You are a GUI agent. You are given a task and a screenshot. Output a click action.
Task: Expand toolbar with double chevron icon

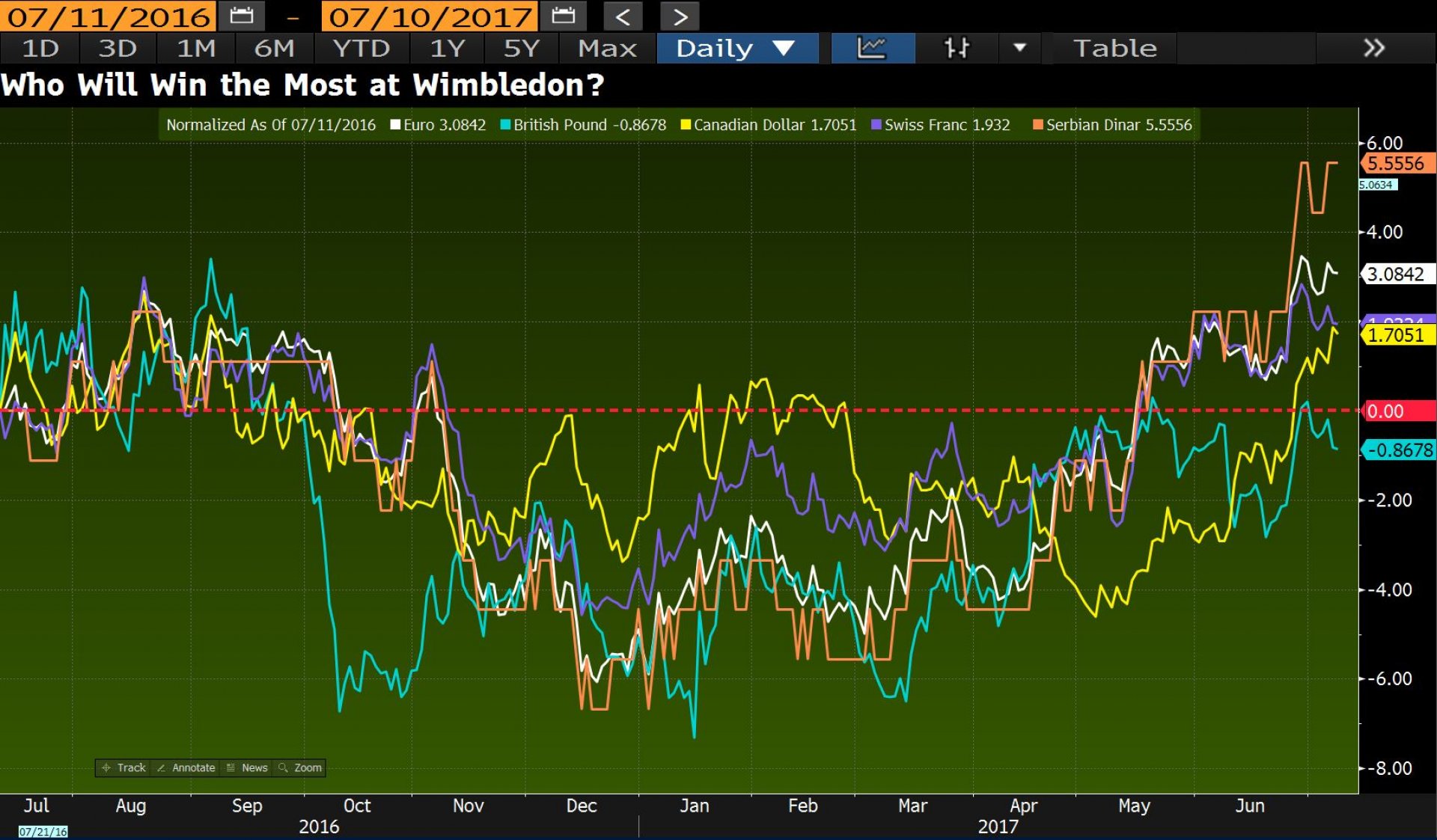pos(1374,49)
